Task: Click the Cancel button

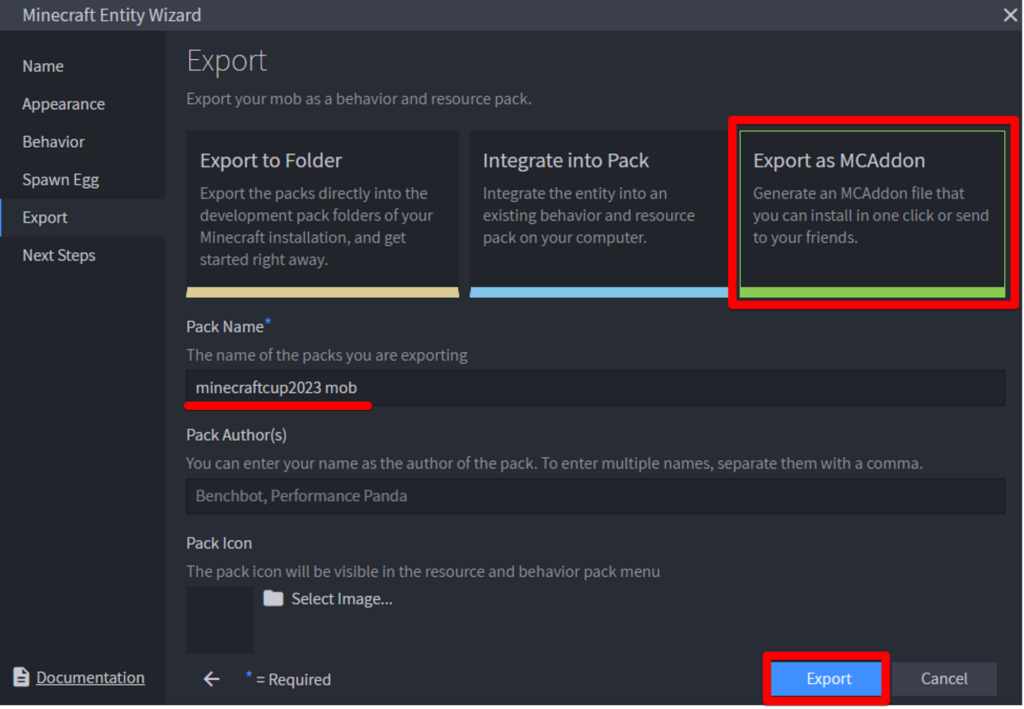Action: click(x=943, y=679)
